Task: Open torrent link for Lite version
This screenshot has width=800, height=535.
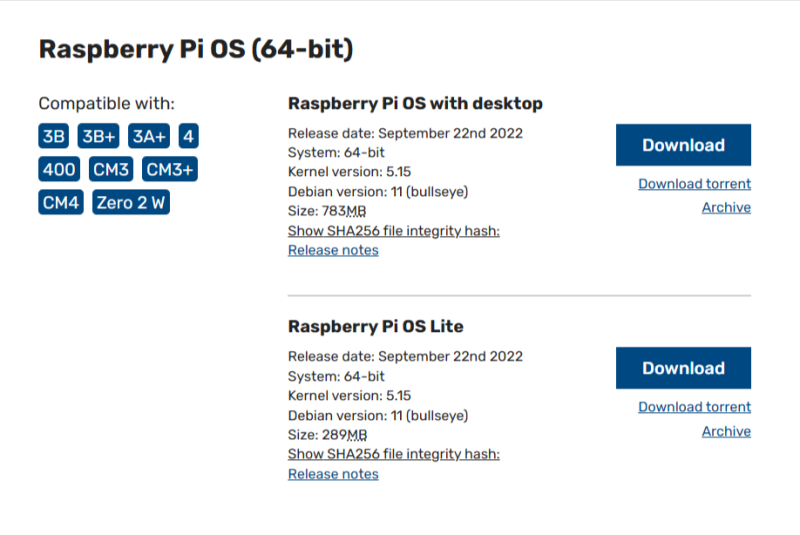Action: pyautogui.click(x=694, y=407)
